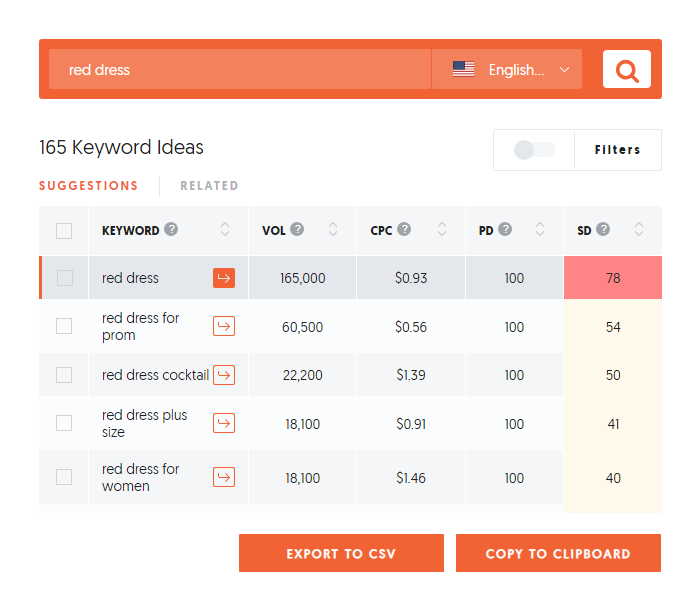Click the orange search magnifier button
The width and height of the screenshot is (696, 595).
[627, 69]
